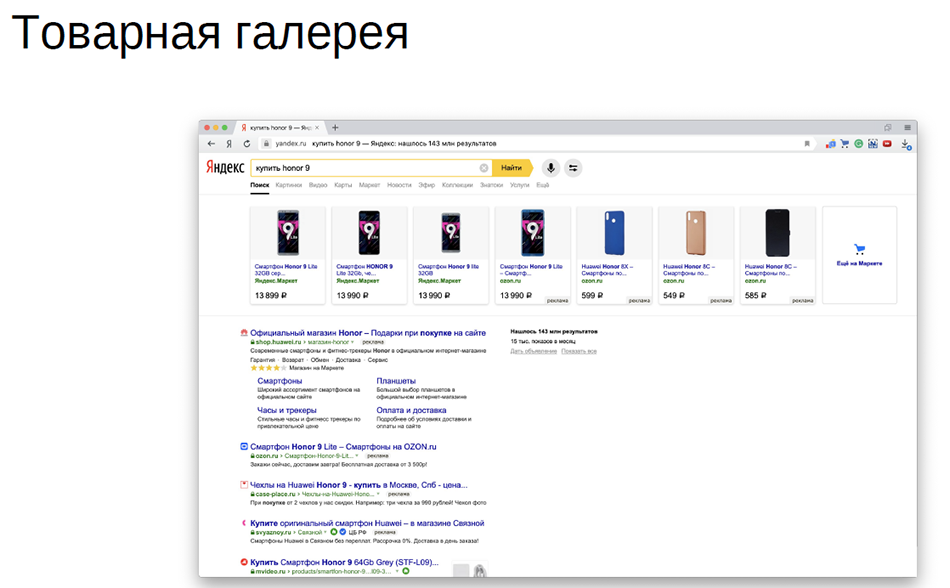
Task: Switch to the Новости tab
Action: coord(399,185)
